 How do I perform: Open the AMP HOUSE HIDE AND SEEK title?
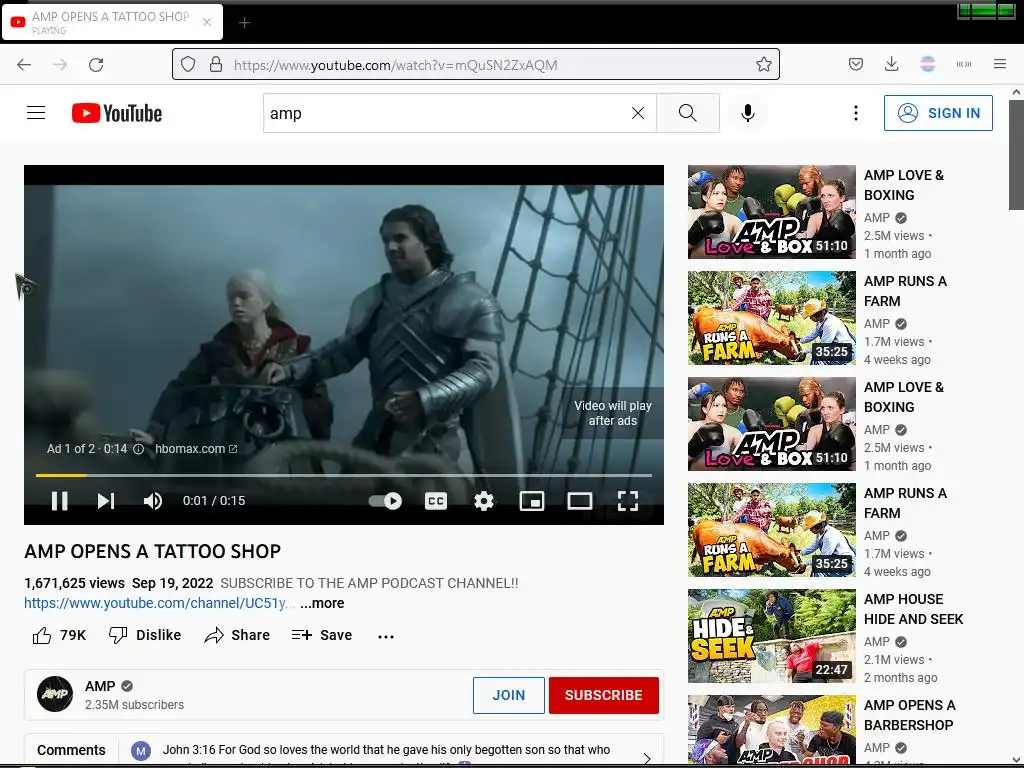[913, 609]
